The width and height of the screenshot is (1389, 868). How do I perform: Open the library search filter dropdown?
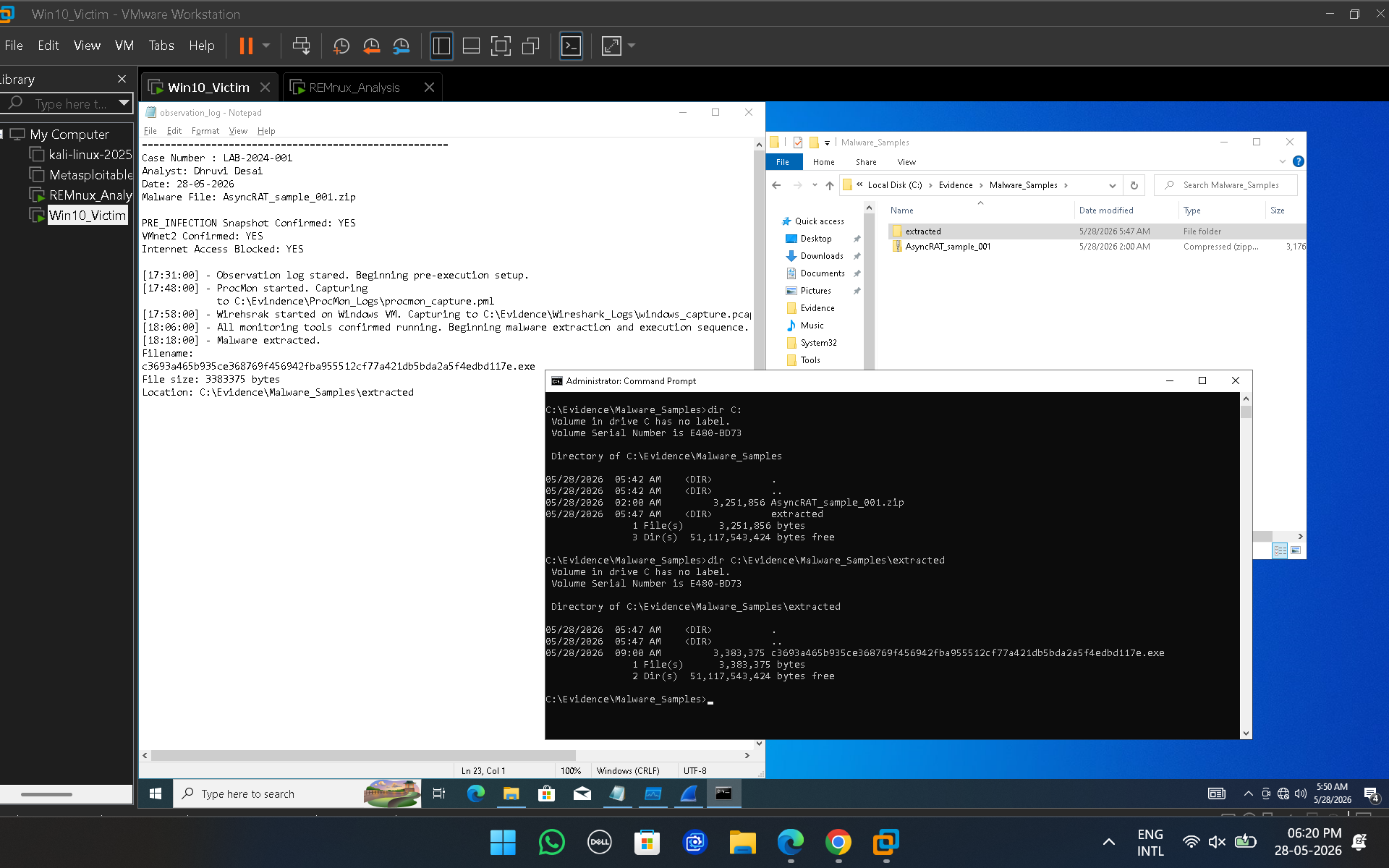[124, 103]
